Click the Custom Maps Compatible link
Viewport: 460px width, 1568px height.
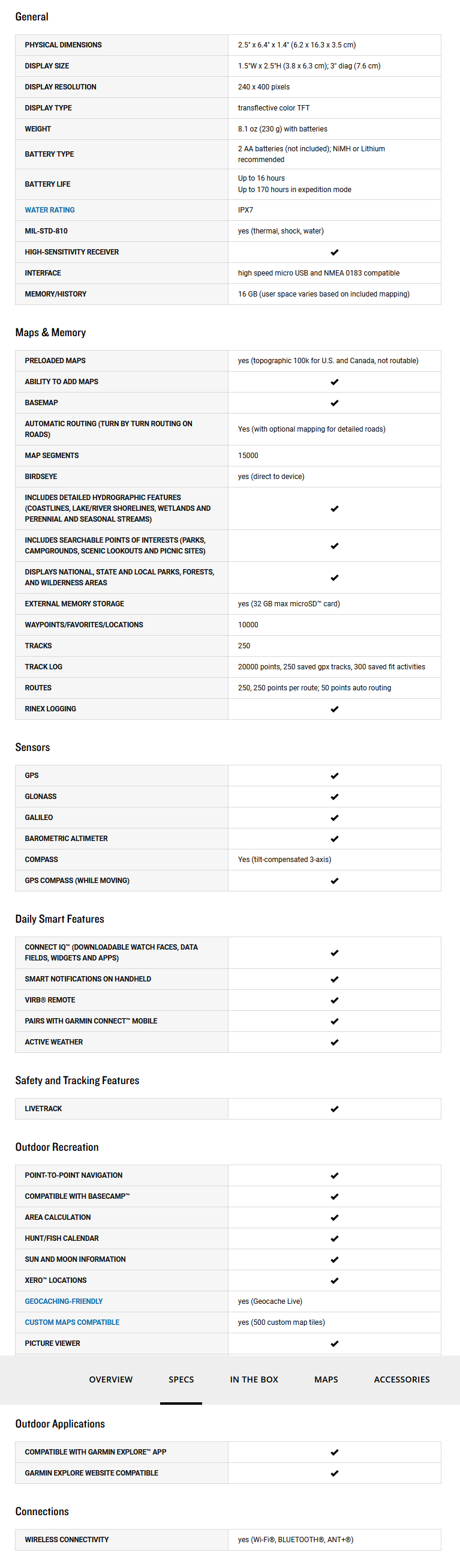tap(72, 1322)
